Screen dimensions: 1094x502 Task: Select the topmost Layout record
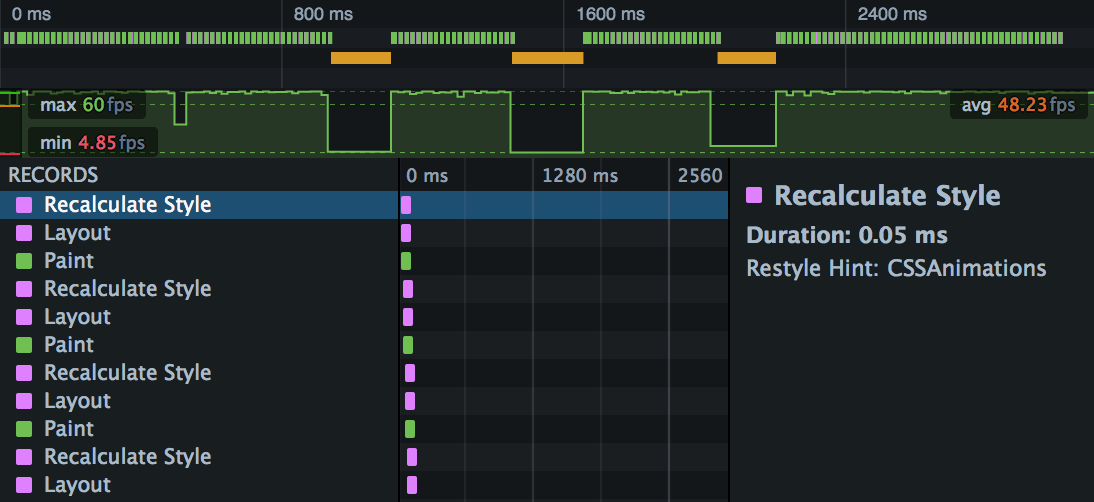point(77,233)
